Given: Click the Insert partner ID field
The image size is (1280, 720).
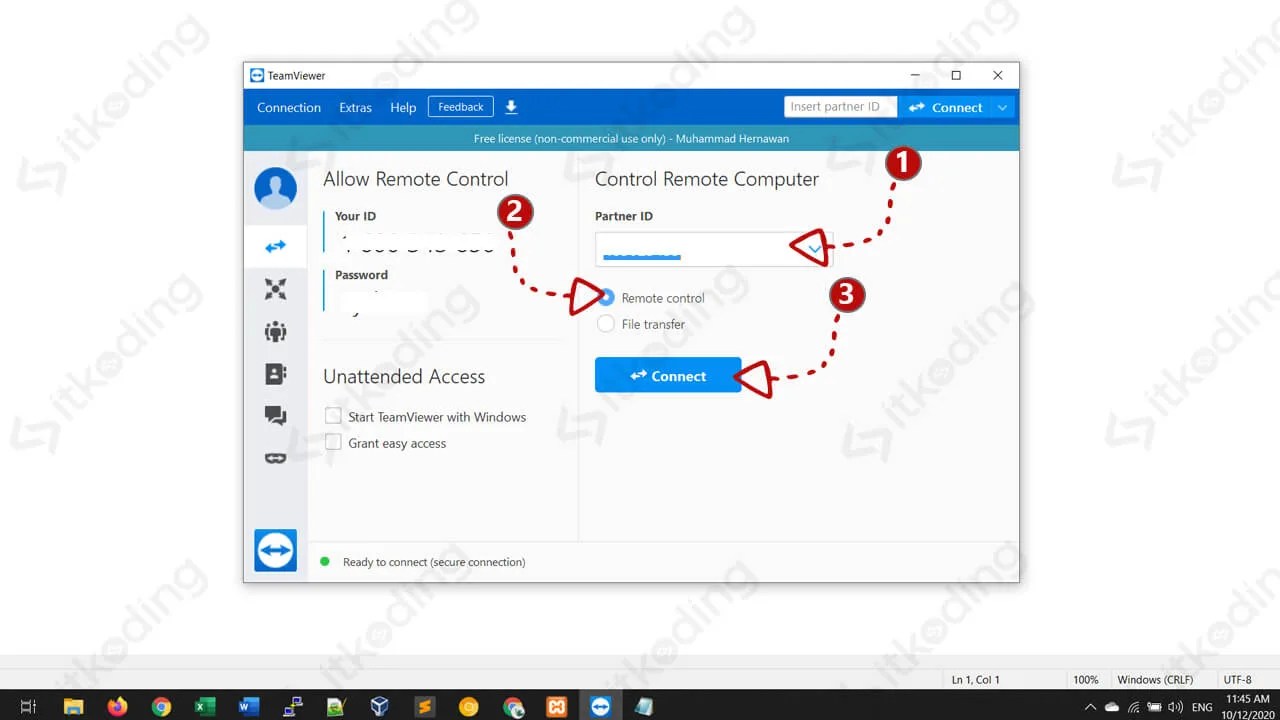Looking at the screenshot, I should [x=840, y=107].
